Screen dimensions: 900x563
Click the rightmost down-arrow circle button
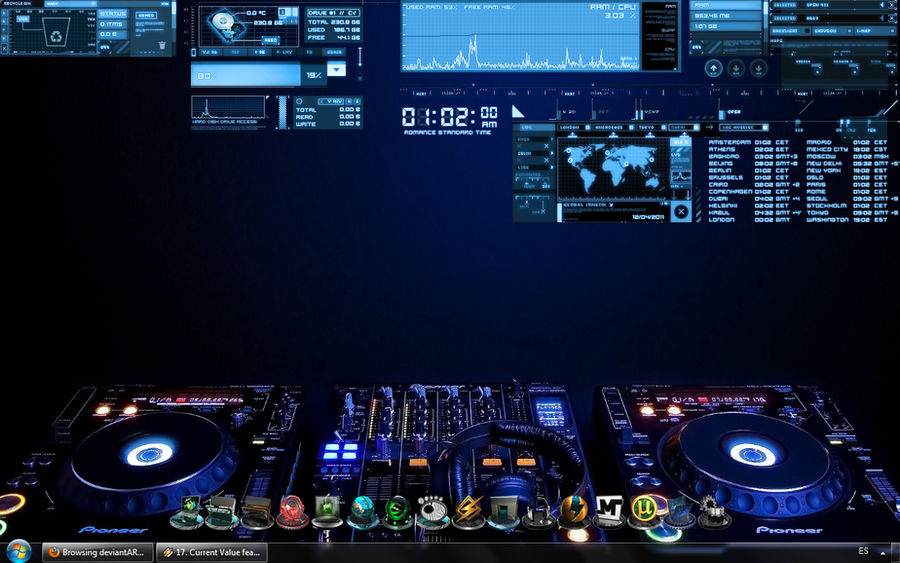point(758,68)
